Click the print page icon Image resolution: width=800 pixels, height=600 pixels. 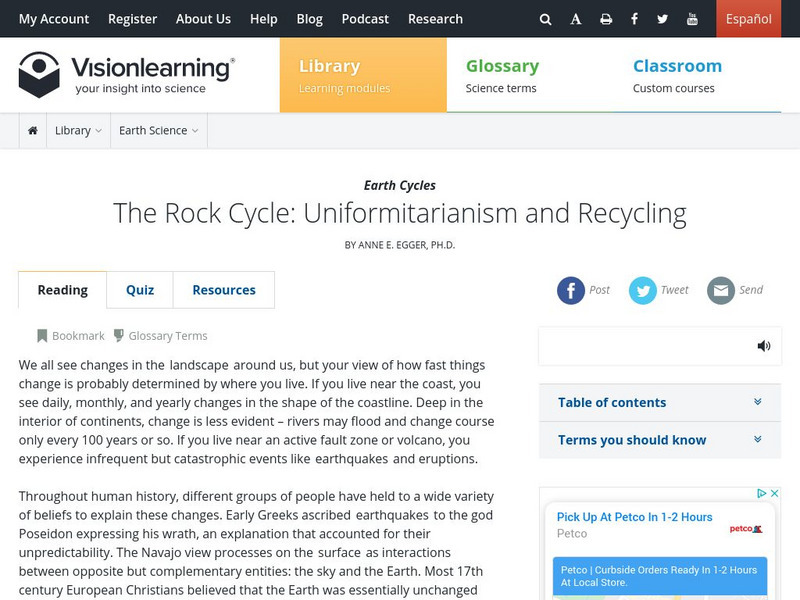pos(606,19)
